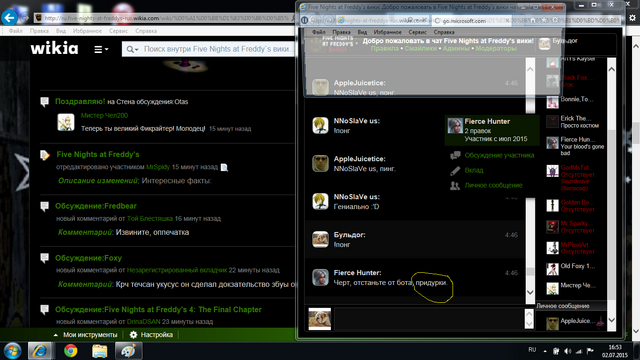The height and width of the screenshot is (360, 640).
Task: Click the chat message input box
Action: [429, 319]
